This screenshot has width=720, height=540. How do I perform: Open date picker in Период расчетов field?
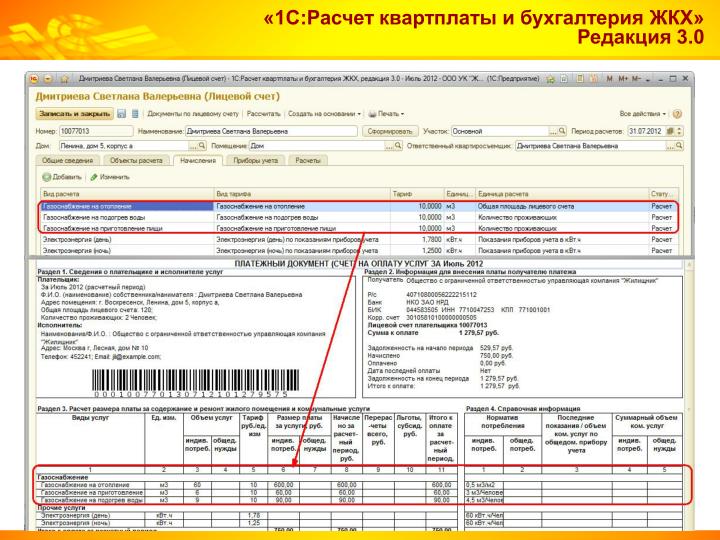[670, 131]
